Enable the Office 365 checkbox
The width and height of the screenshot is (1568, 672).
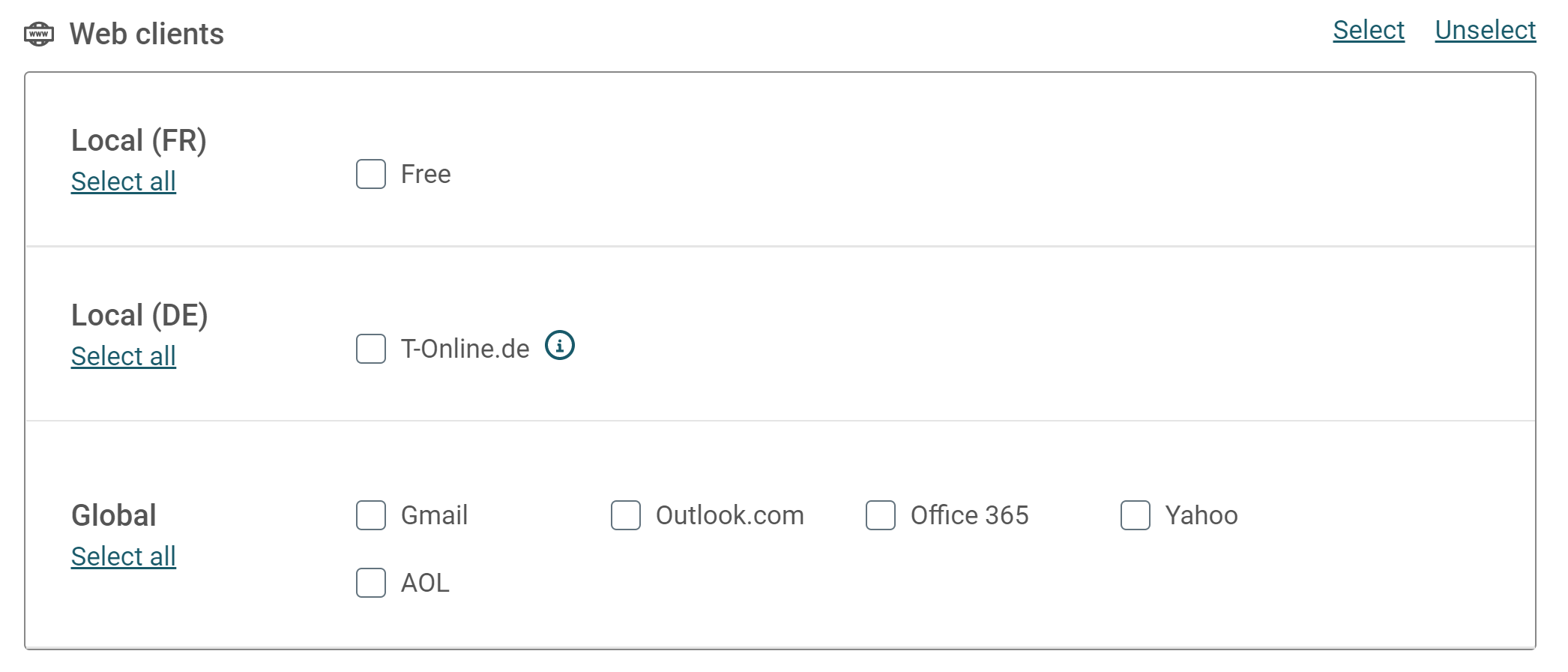coord(881,515)
